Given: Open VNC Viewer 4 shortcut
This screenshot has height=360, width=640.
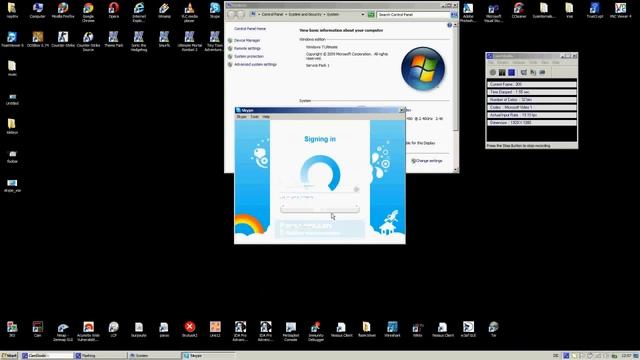Looking at the screenshot, I should coord(620,11).
